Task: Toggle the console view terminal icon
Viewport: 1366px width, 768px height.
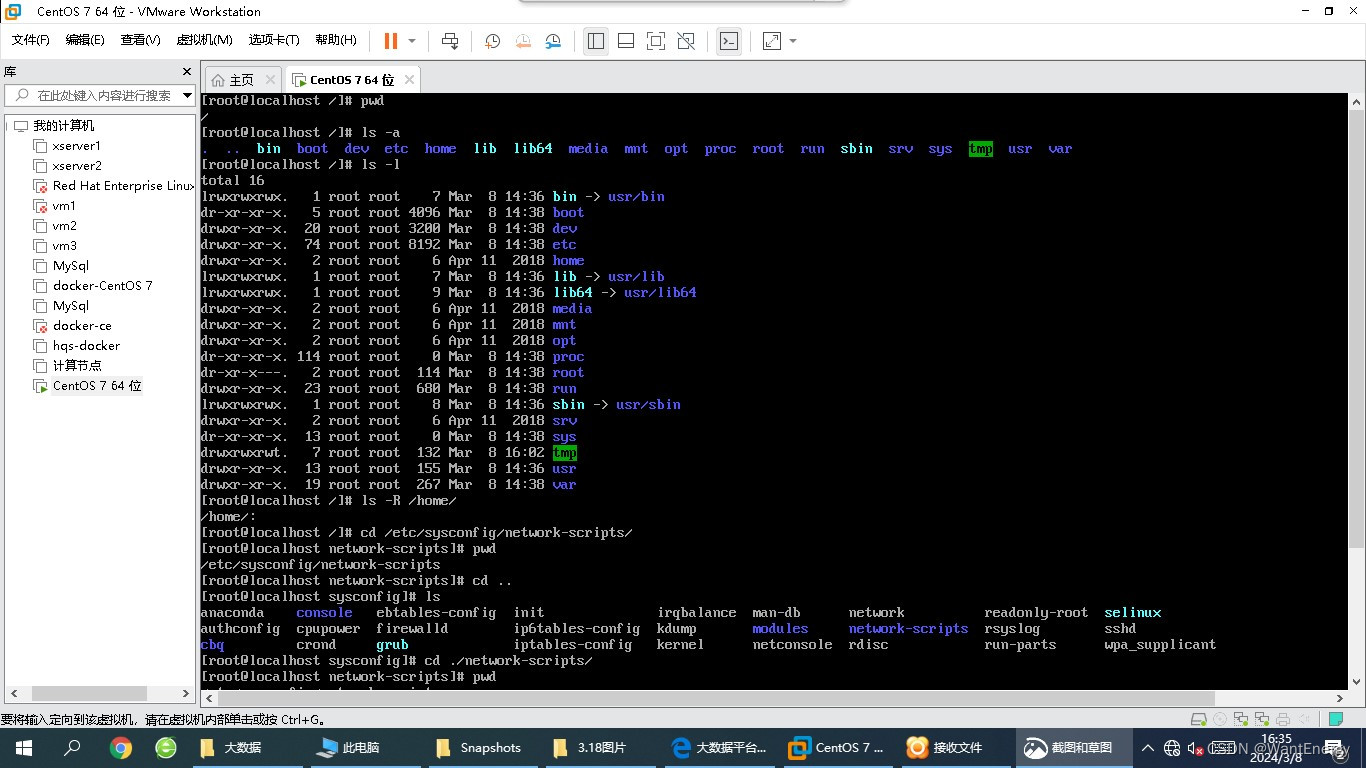Action: tap(729, 41)
